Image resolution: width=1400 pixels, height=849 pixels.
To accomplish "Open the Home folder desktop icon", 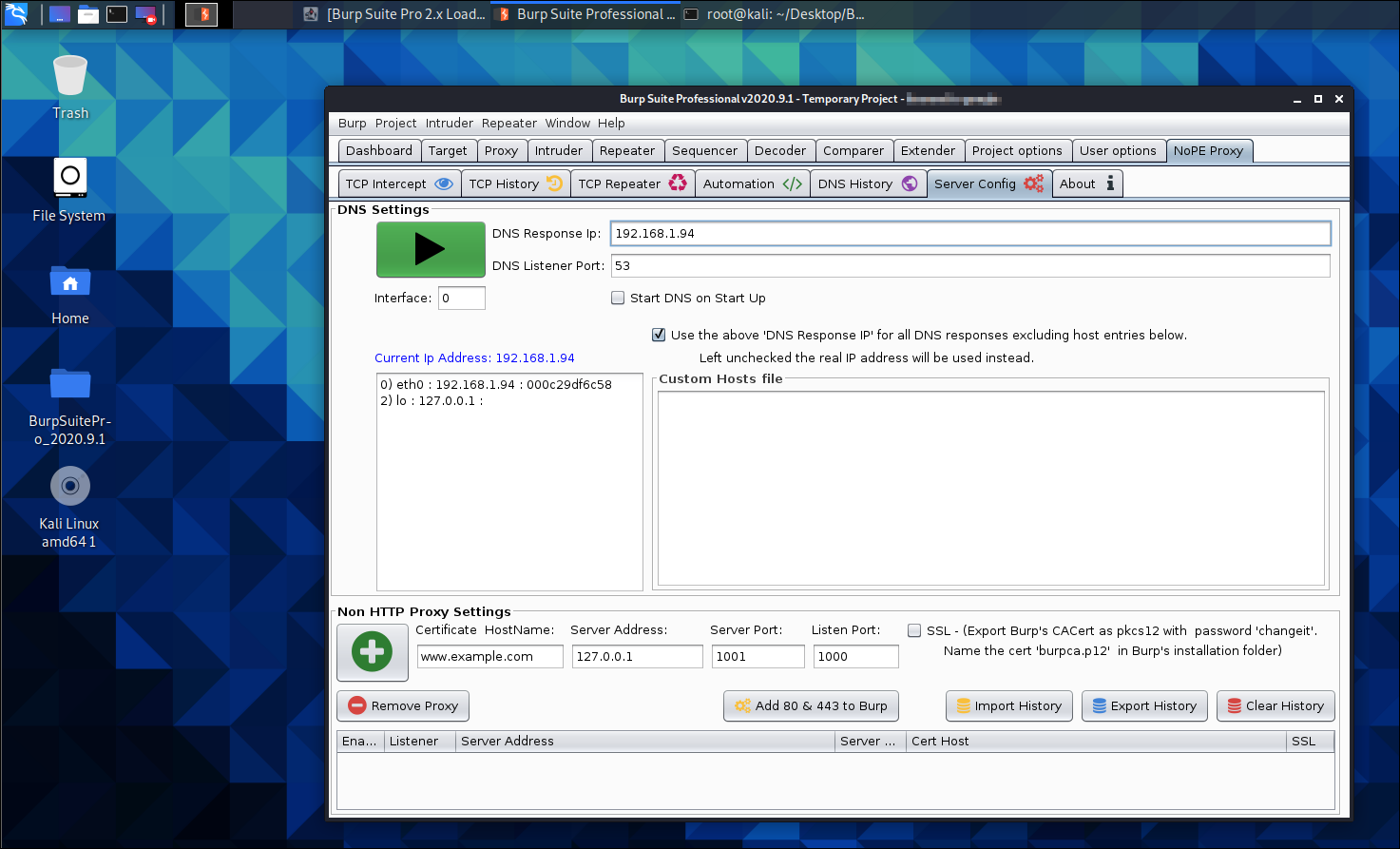I will 70,294.
